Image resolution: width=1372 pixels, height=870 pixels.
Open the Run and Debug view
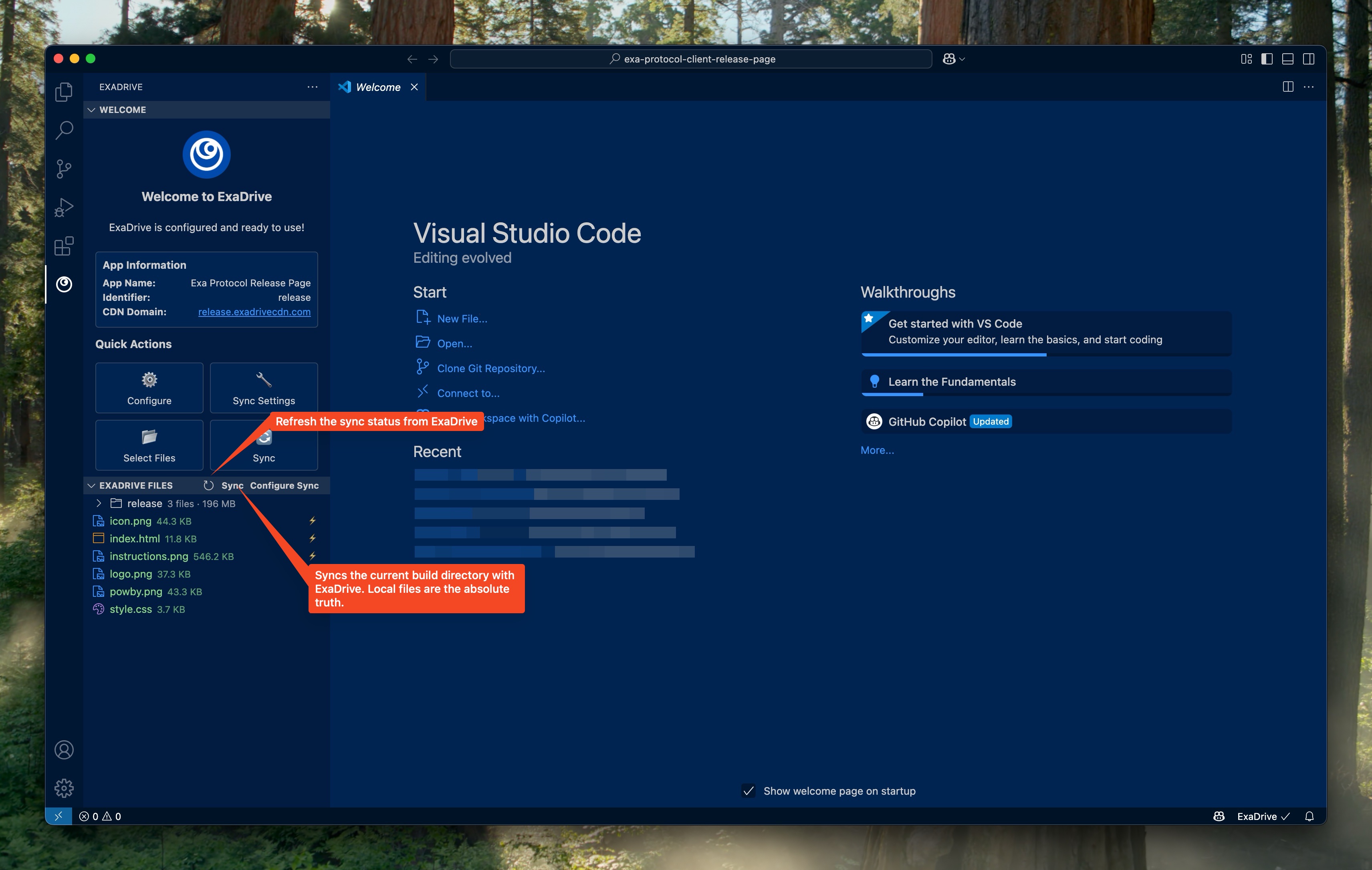64,207
